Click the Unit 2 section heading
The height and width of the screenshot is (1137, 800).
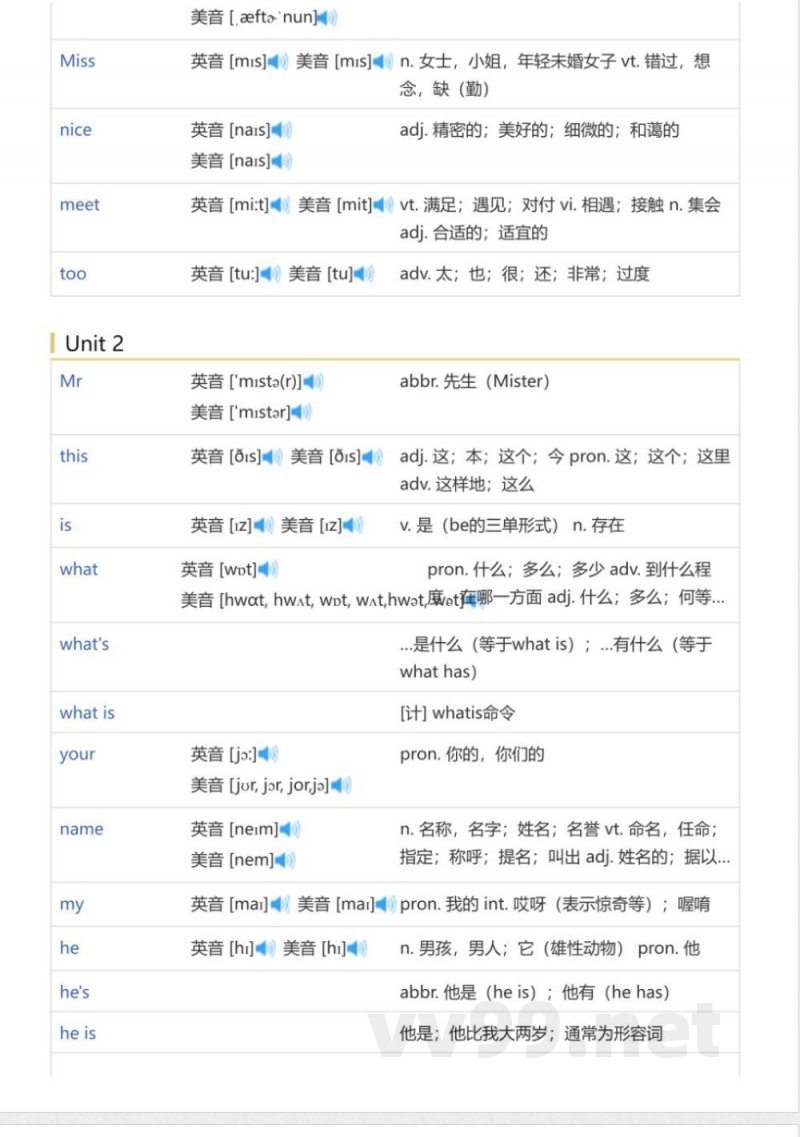click(x=95, y=343)
